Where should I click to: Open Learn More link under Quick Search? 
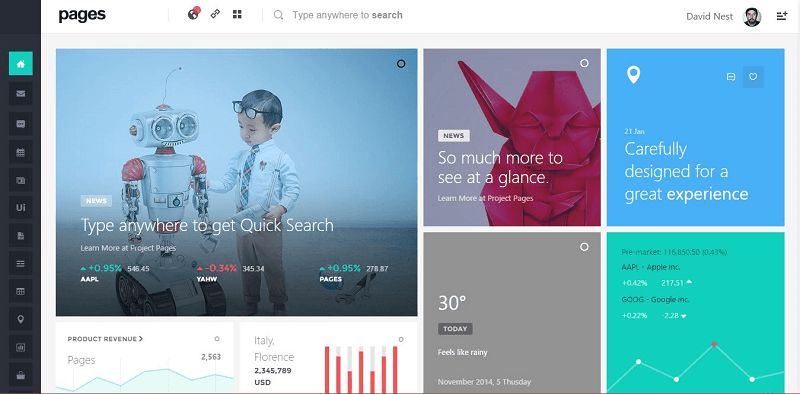(128, 248)
